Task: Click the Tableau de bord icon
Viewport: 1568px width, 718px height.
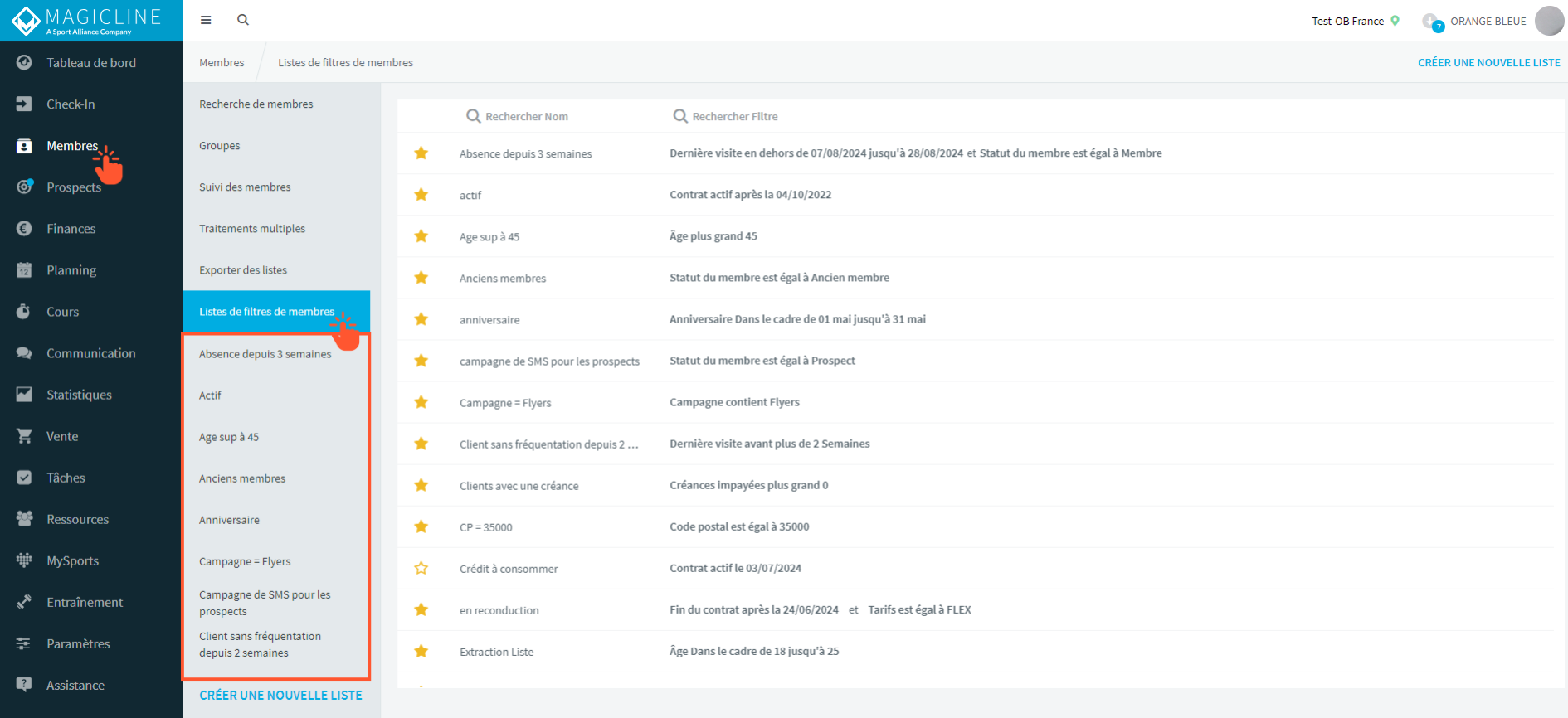Action: pyautogui.click(x=24, y=62)
